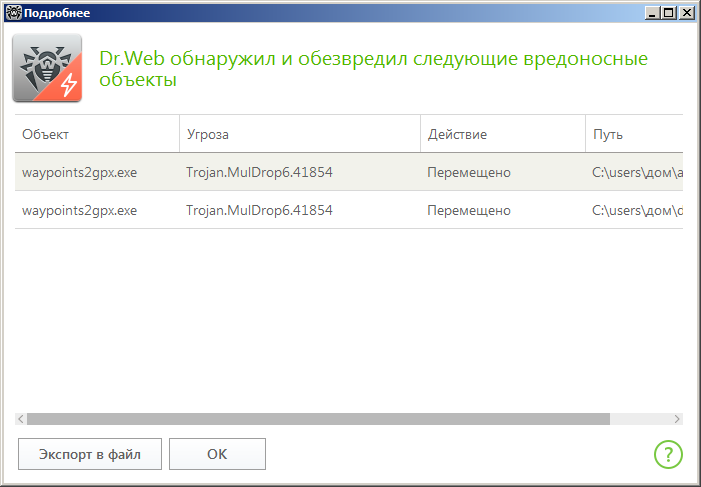Click the horizontal scrollbar left arrow
This screenshot has width=701, height=487.
pyautogui.click(x=21, y=419)
